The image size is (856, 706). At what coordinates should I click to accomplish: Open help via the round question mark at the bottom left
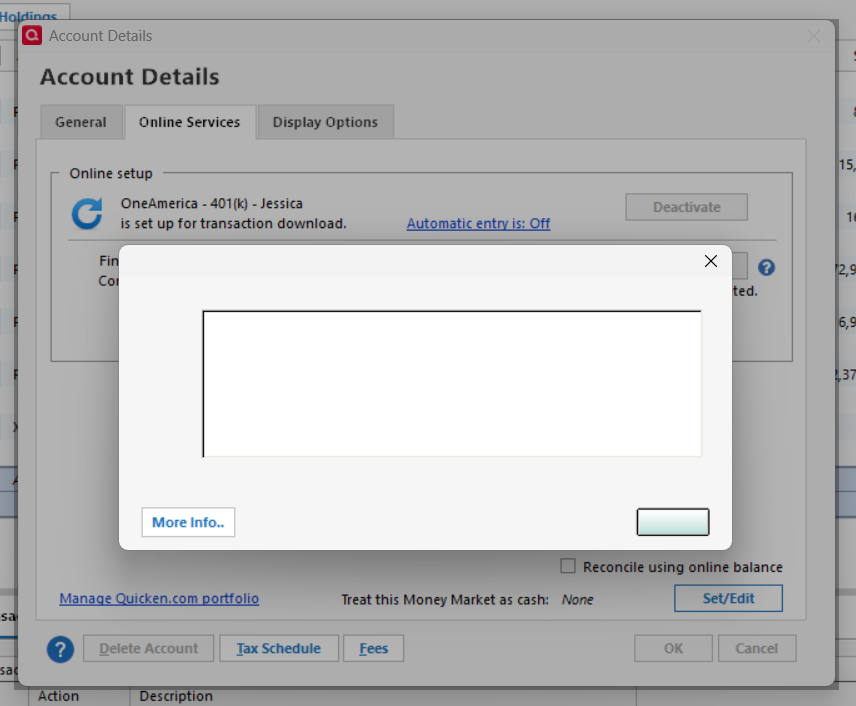coord(61,649)
